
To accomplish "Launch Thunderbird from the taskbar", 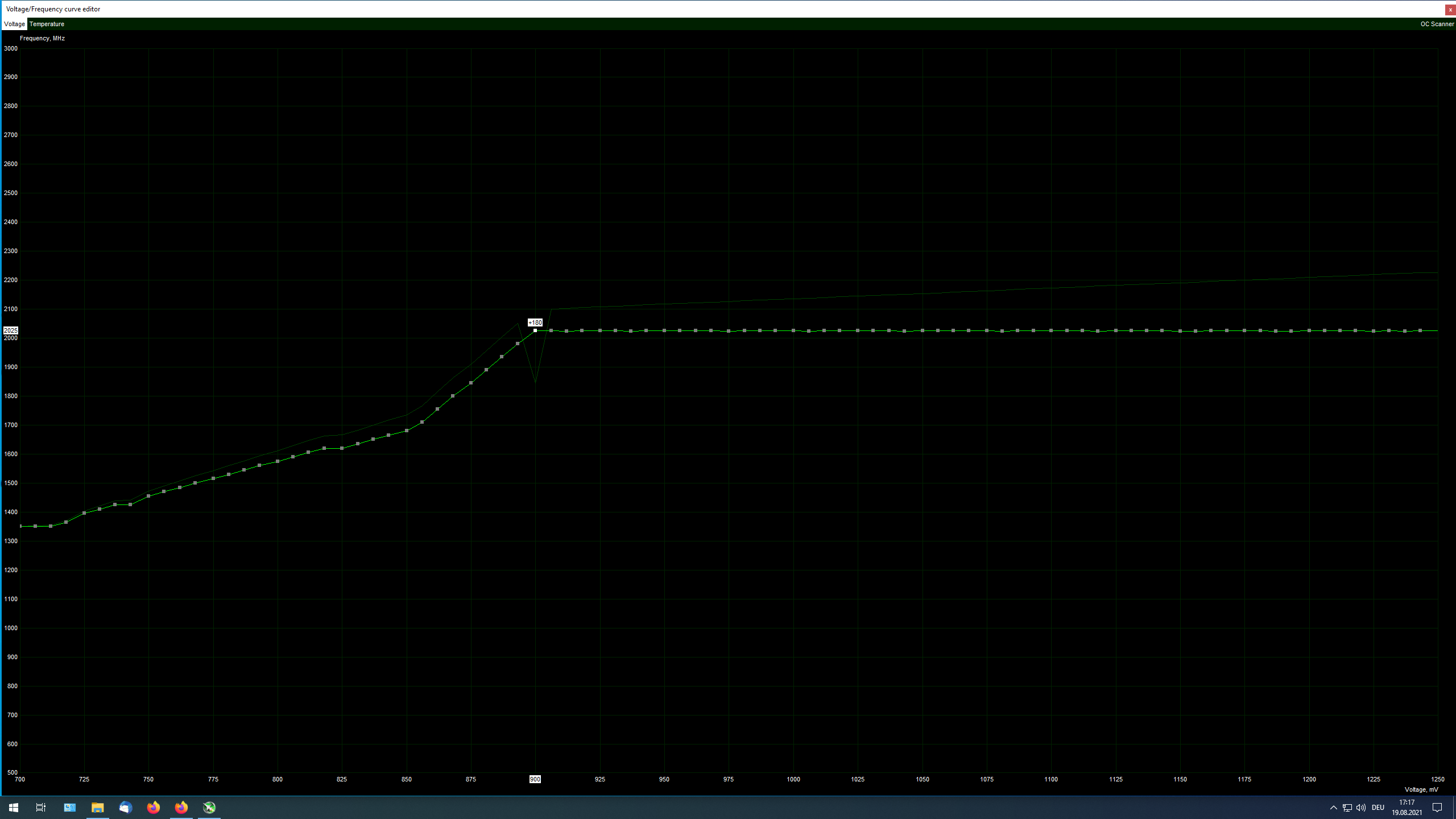I will pyautogui.click(x=125, y=808).
